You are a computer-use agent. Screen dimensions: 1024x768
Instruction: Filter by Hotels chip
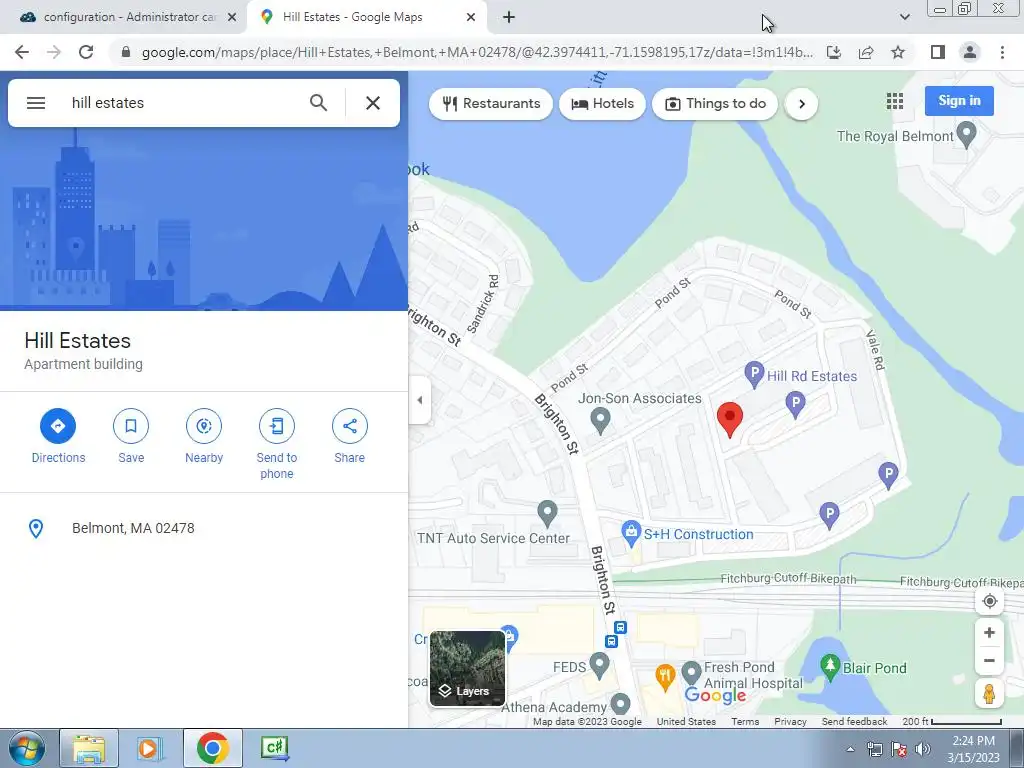click(x=602, y=104)
